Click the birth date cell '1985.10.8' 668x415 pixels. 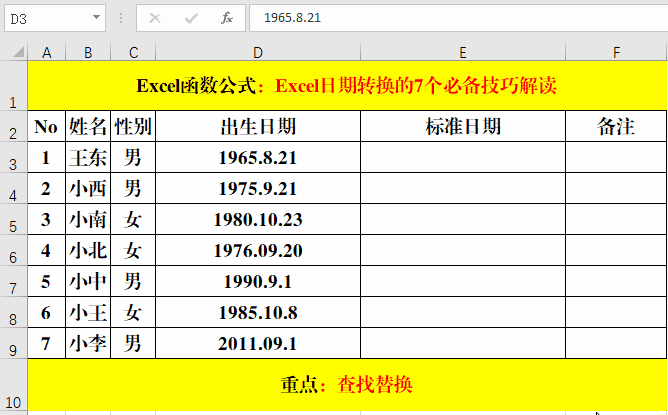coord(258,313)
